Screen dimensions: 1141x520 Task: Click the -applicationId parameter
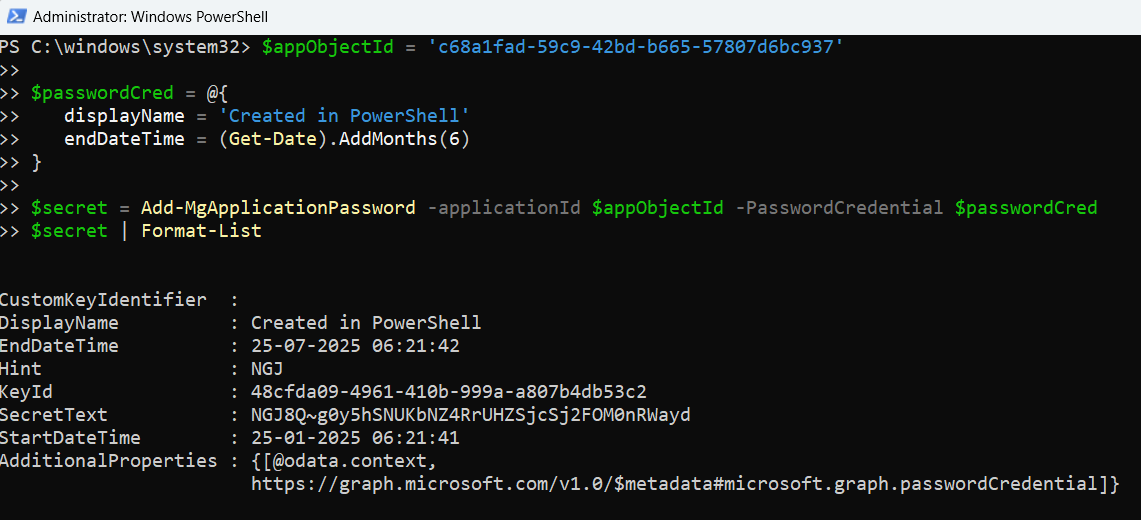coord(504,208)
